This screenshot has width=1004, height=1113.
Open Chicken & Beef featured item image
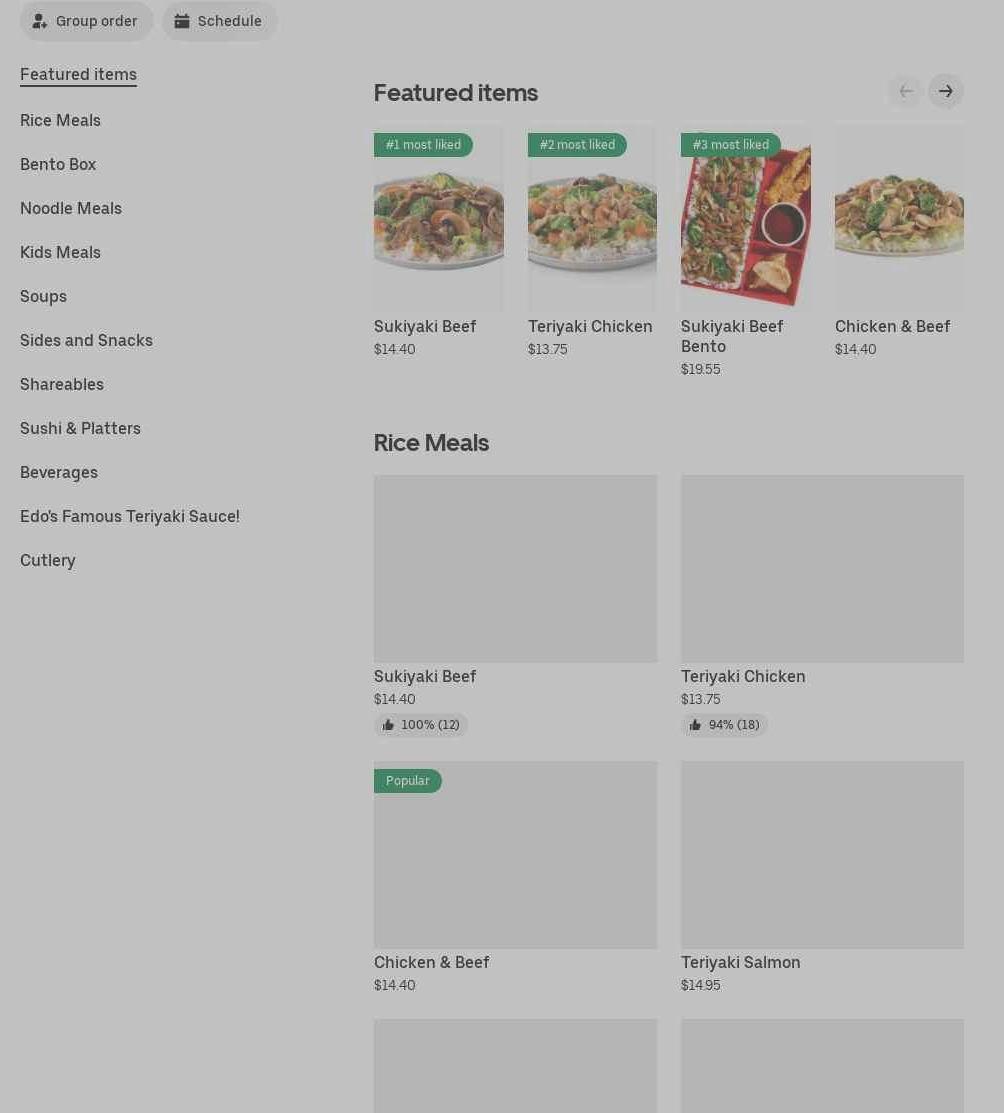click(x=899, y=215)
